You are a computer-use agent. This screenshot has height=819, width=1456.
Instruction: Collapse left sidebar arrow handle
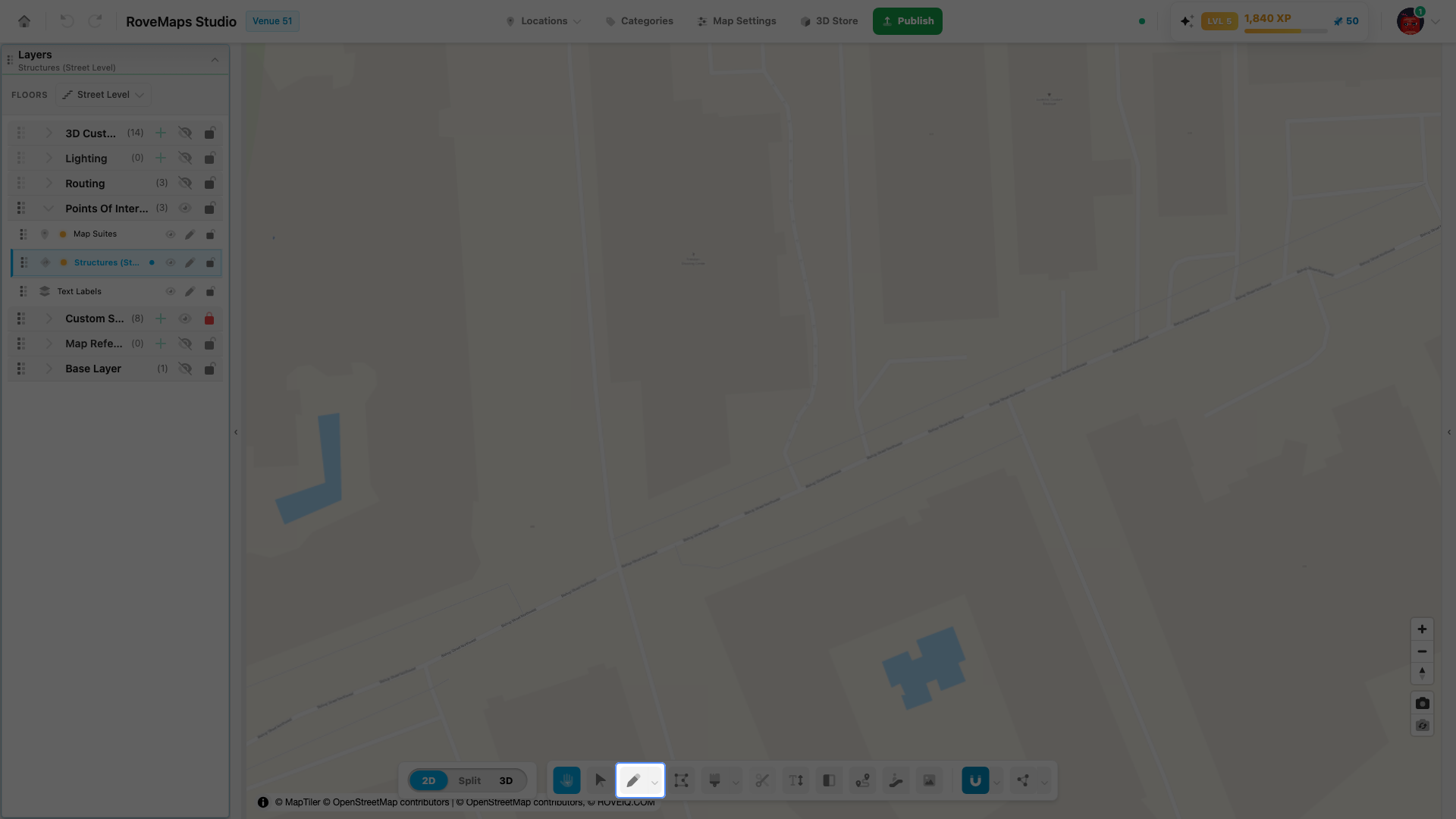(x=236, y=432)
